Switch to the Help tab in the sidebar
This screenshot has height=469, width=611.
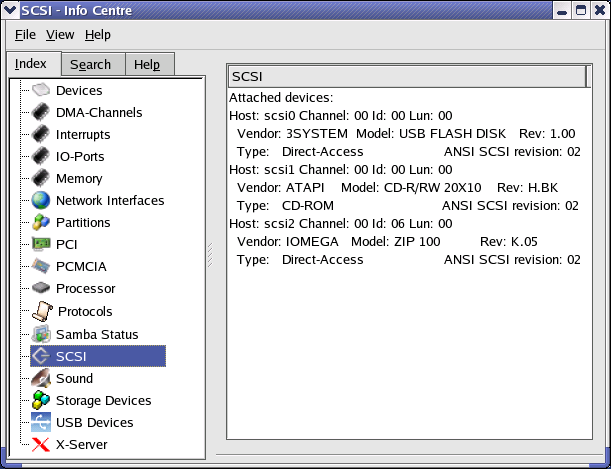150,64
